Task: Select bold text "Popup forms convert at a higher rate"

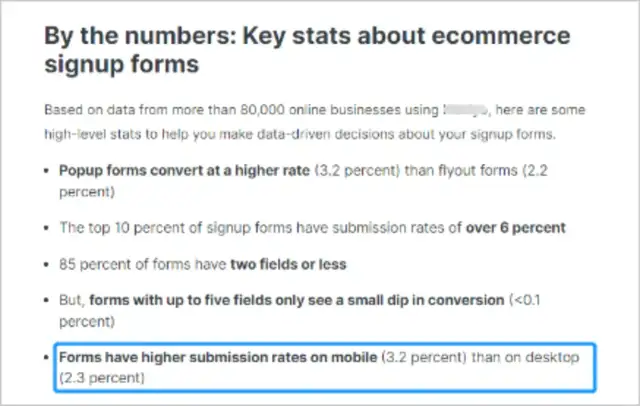Action: [184, 171]
